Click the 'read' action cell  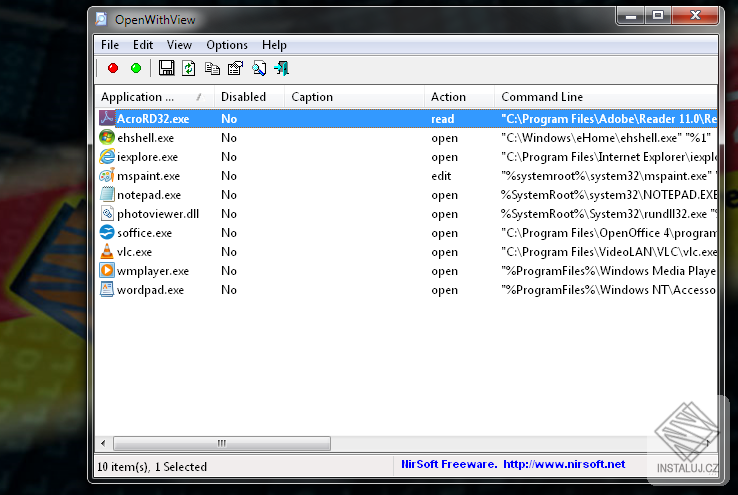(x=442, y=119)
